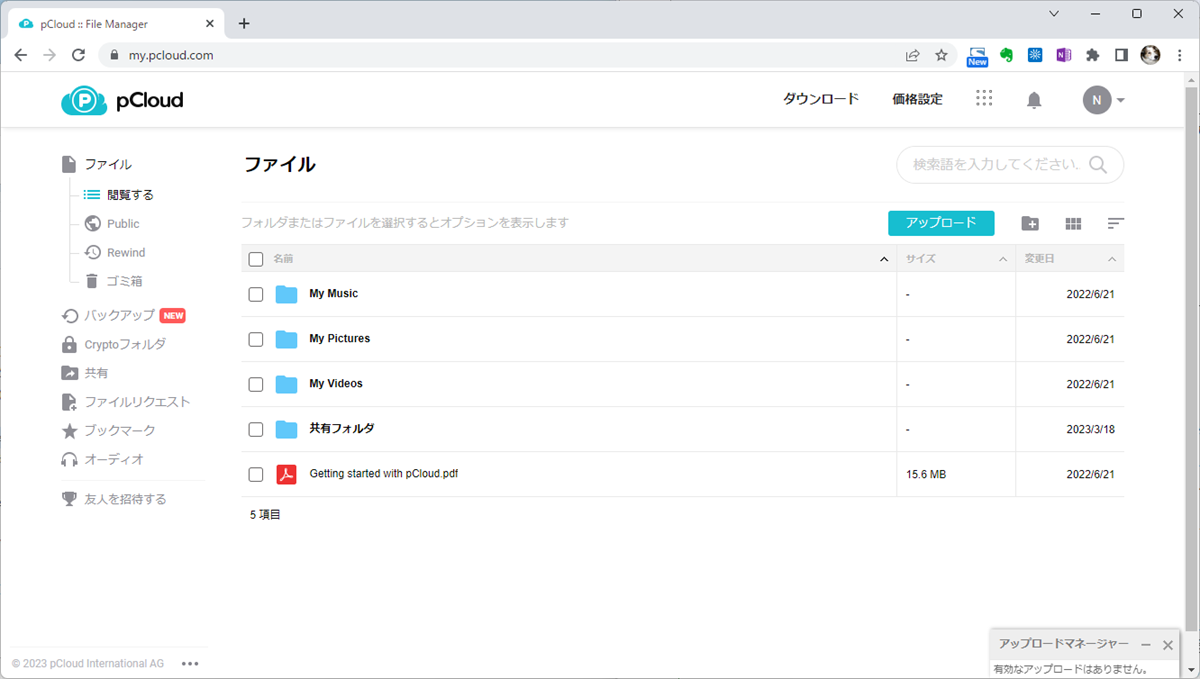Tick the checkbox for 共有フォルダ
The image size is (1200, 679).
point(256,429)
